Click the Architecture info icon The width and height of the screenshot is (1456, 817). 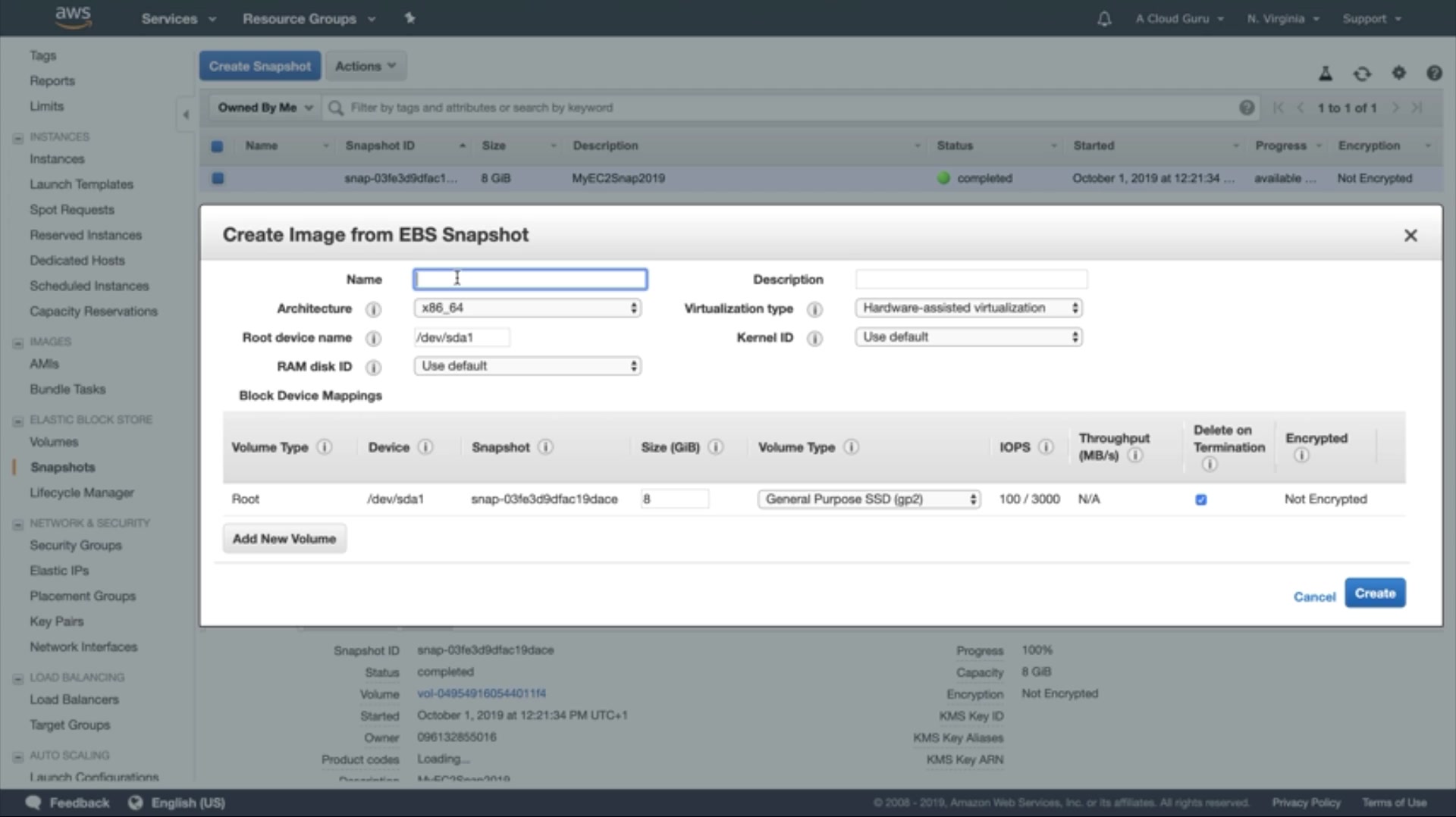tap(373, 309)
